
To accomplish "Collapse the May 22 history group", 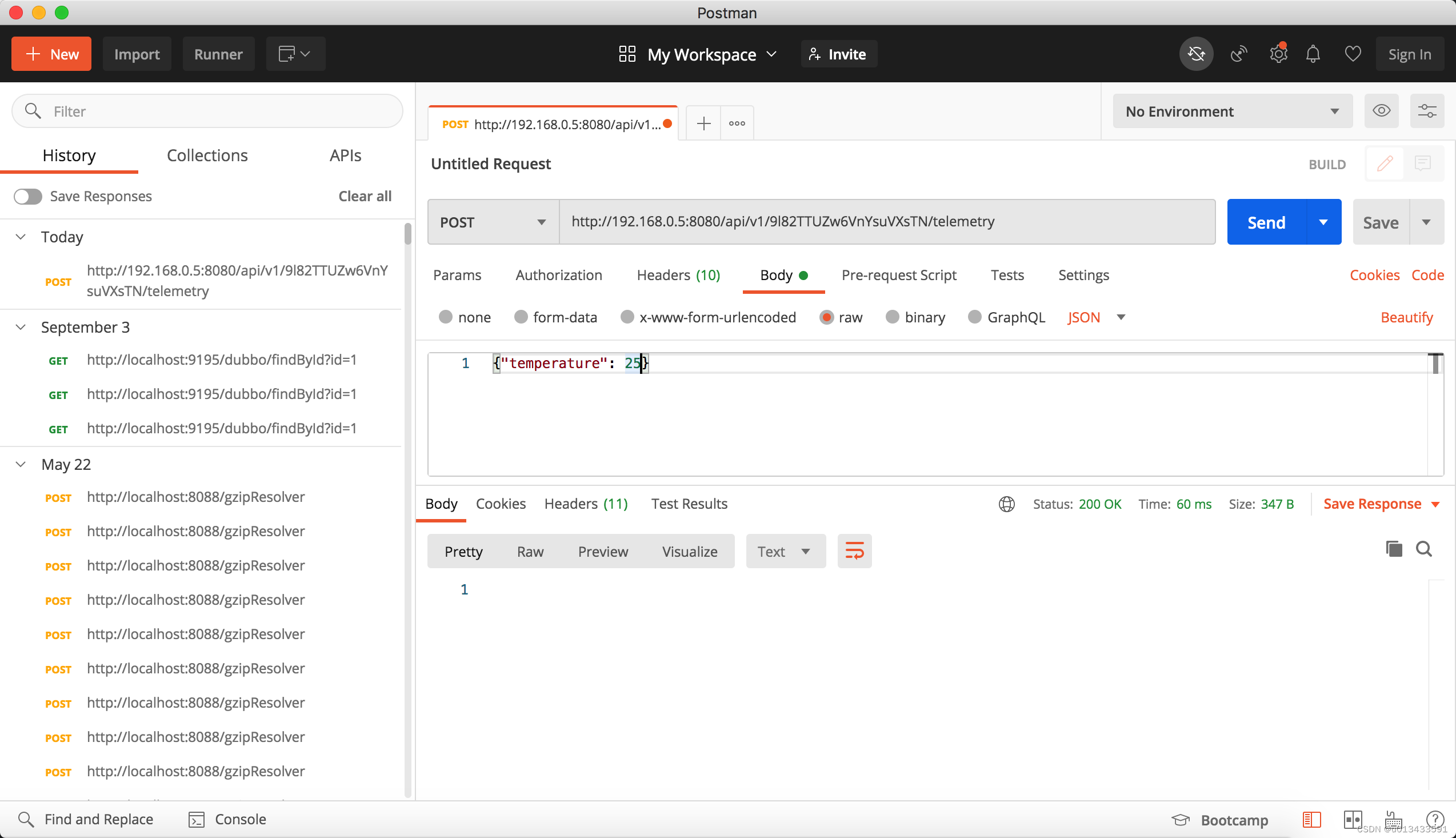I will pos(21,465).
